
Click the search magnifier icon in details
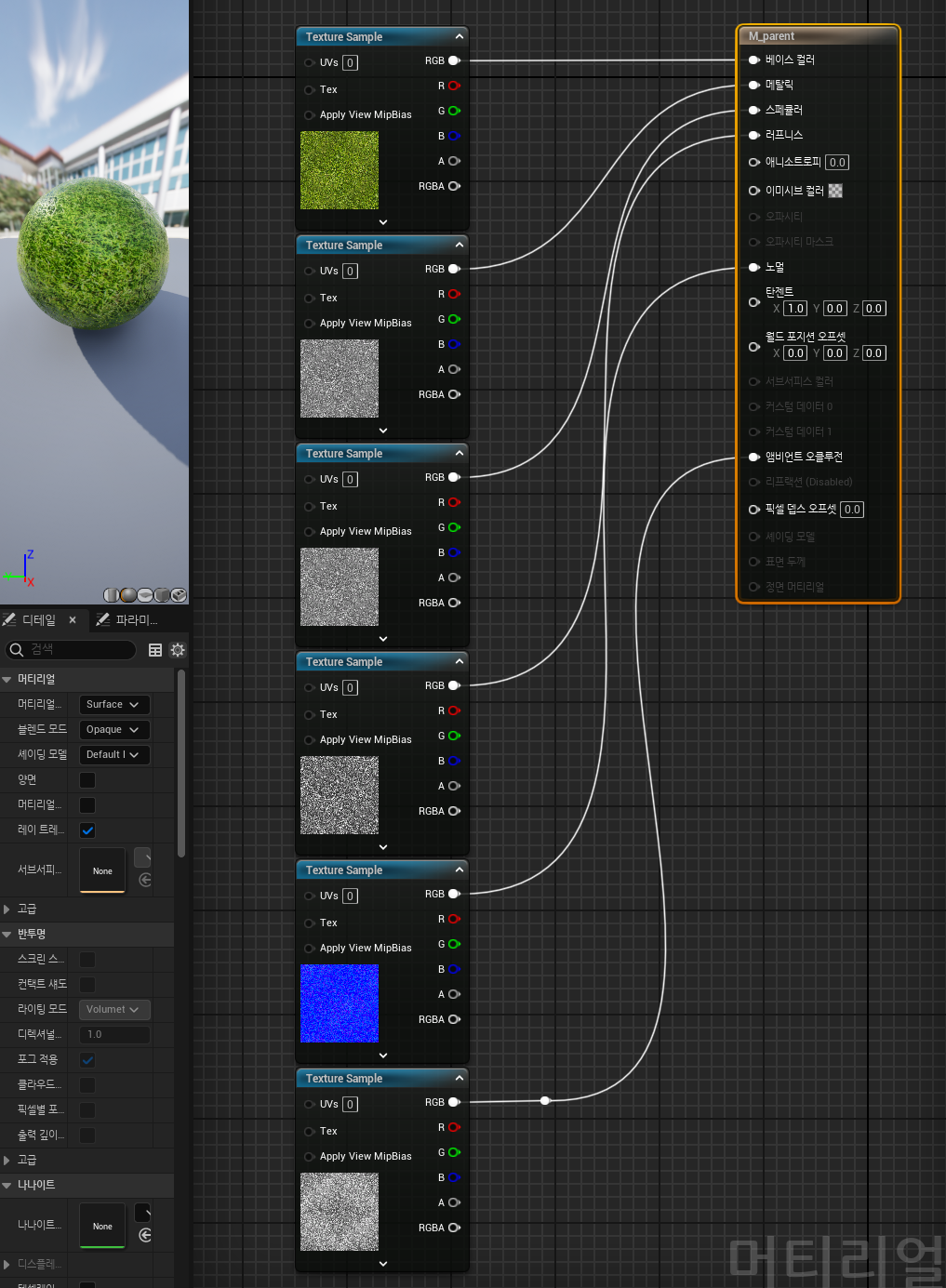click(16, 650)
